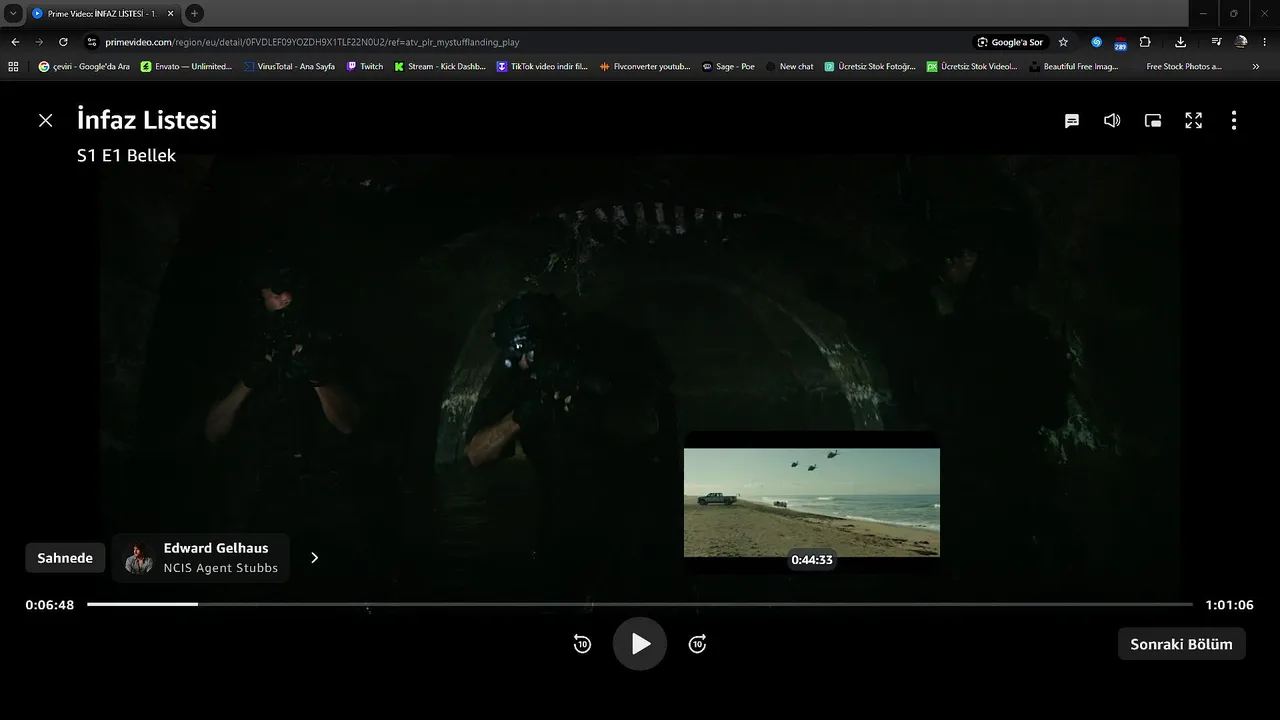Adjust volume using the speaker icon
The image size is (1280, 720).
1112,121
